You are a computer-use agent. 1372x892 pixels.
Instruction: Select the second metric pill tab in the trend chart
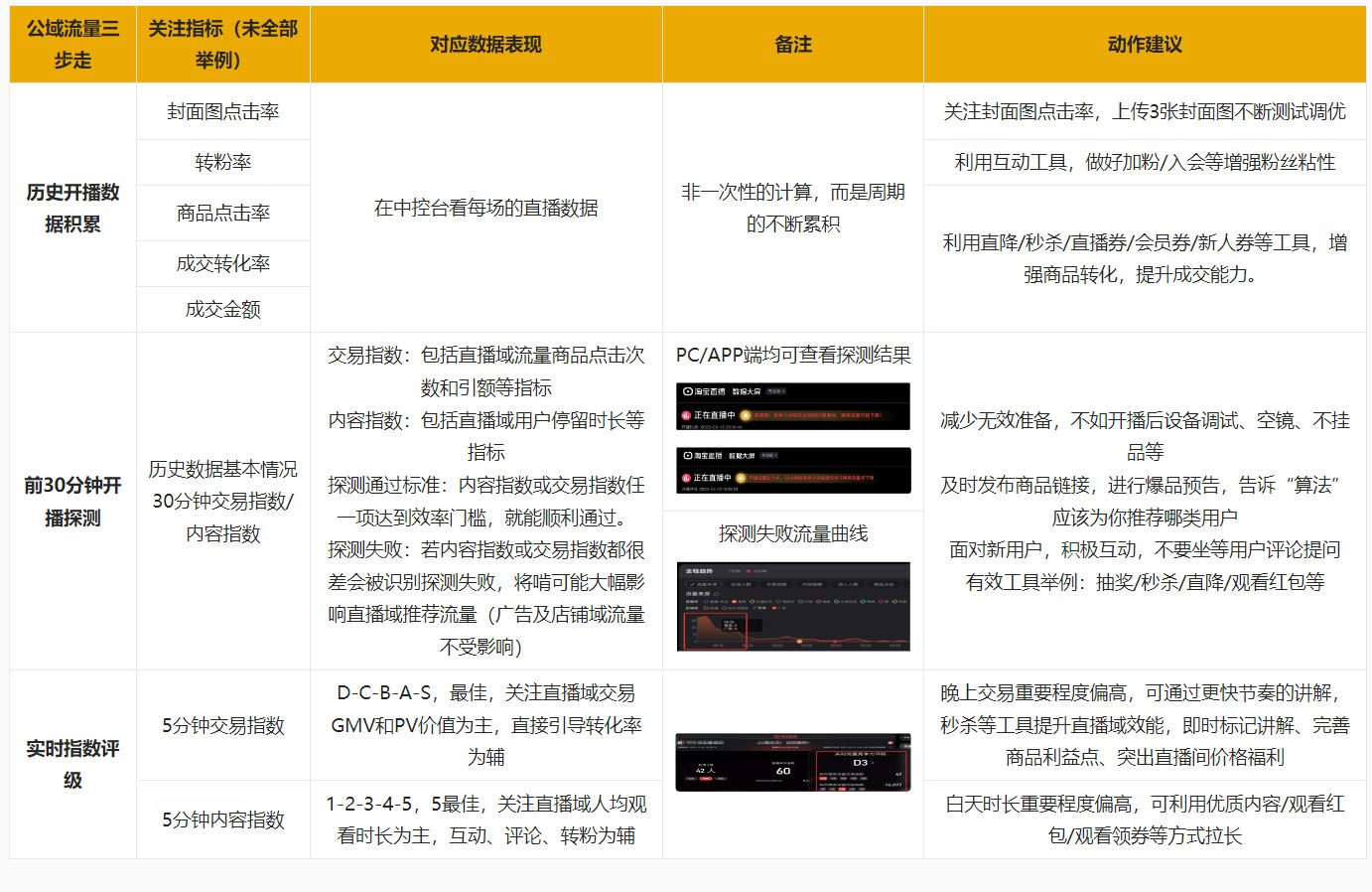(x=739, y=584)
